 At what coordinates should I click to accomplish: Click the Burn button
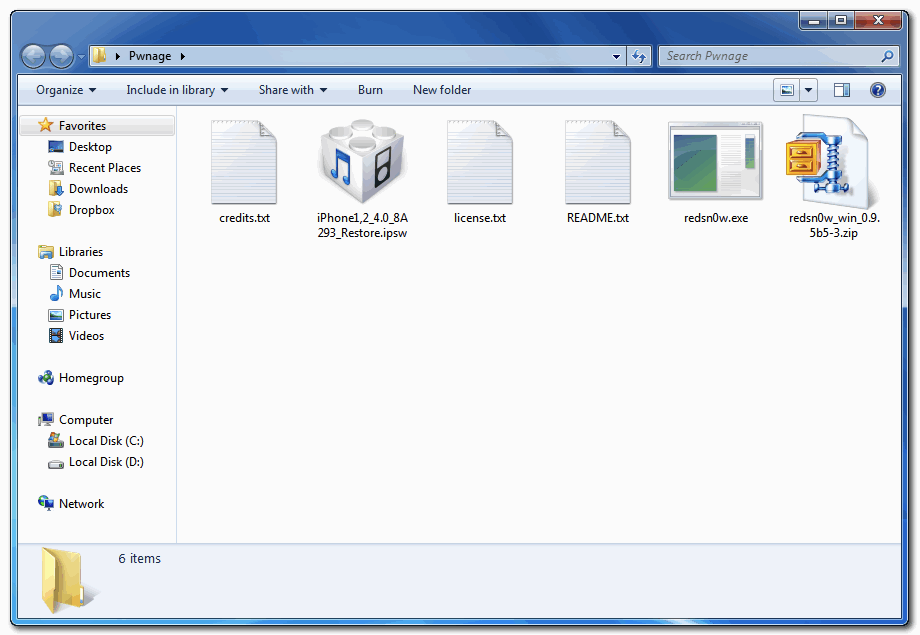click(x=370, y=90)
